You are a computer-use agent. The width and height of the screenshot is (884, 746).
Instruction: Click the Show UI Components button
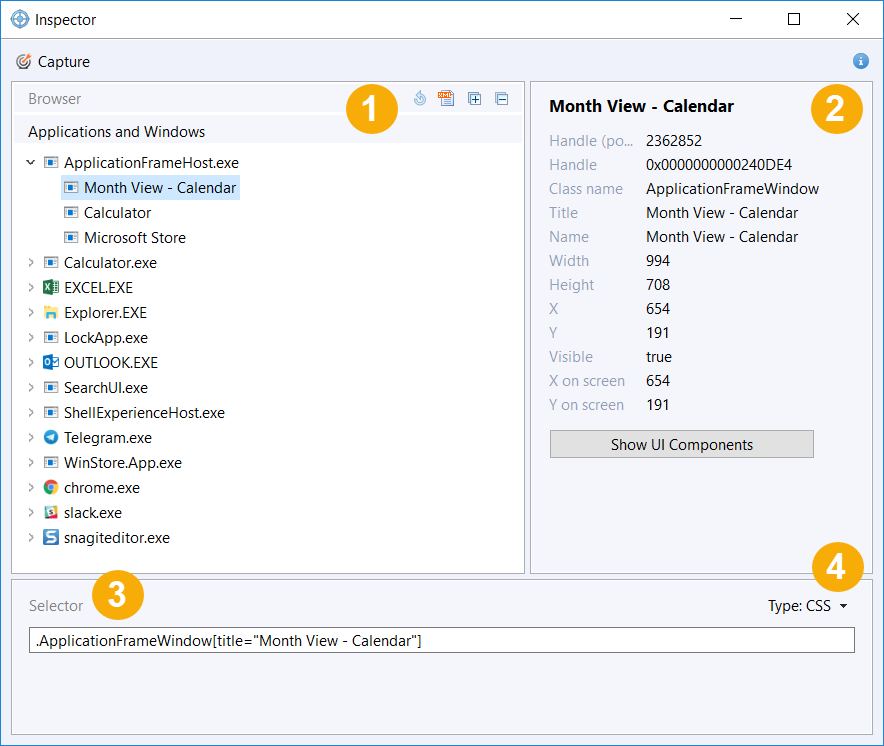682,444
